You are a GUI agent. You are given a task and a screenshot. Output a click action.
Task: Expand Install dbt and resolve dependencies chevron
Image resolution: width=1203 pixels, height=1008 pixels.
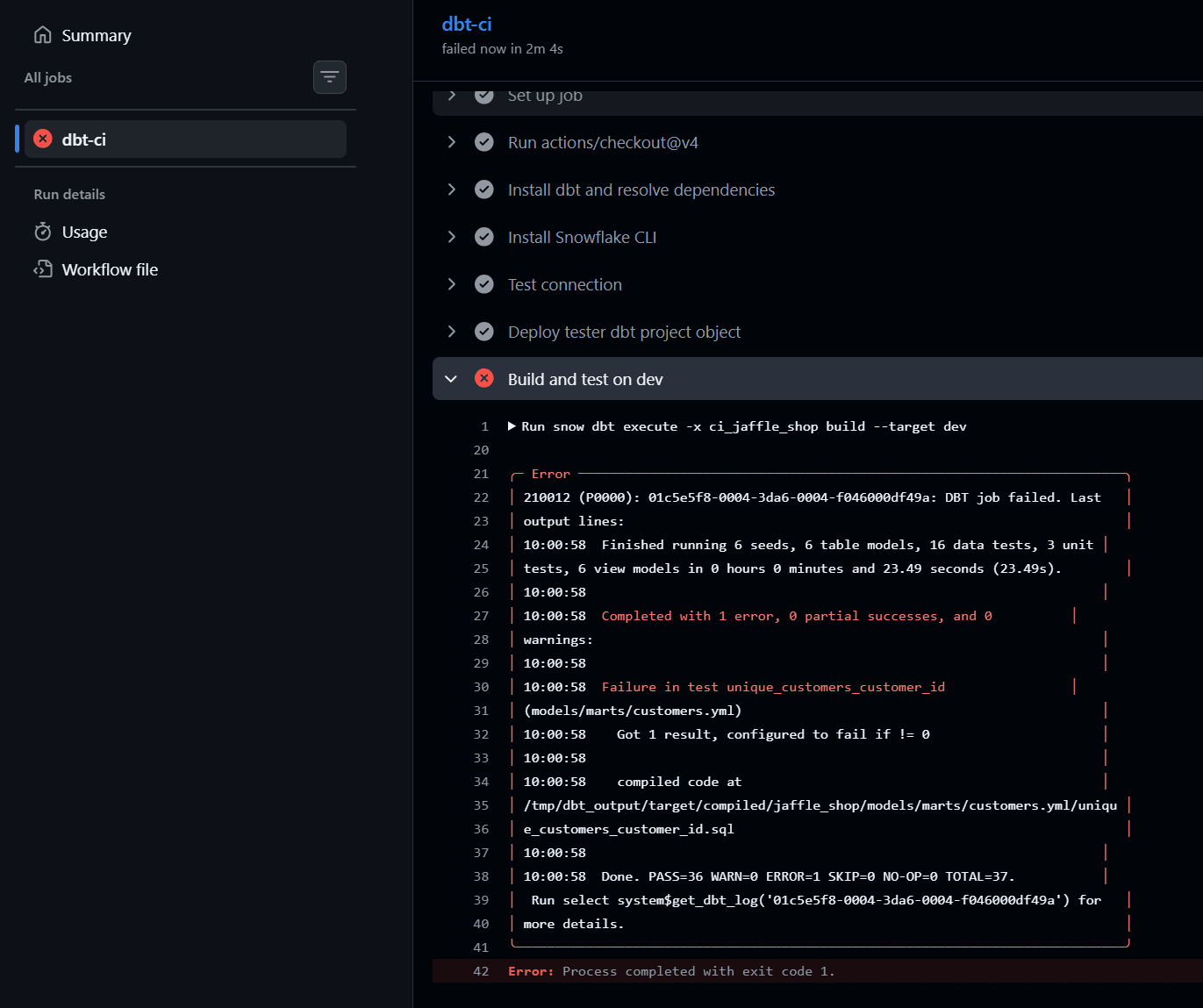[452, 189]
